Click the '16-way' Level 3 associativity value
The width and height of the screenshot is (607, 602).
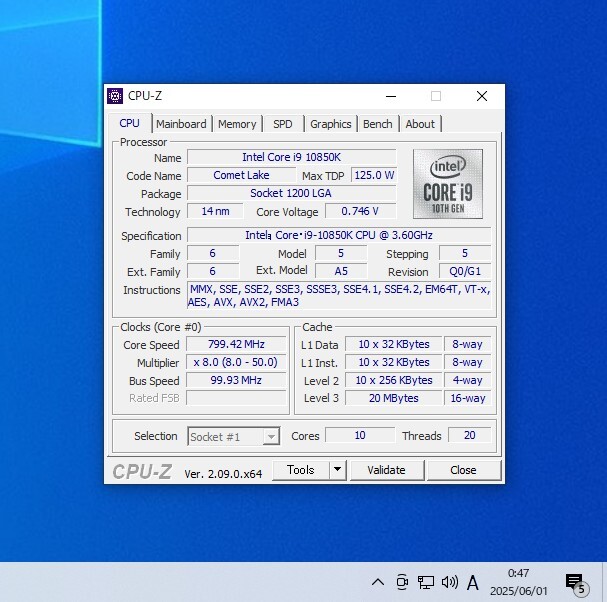tap(468, 398)
